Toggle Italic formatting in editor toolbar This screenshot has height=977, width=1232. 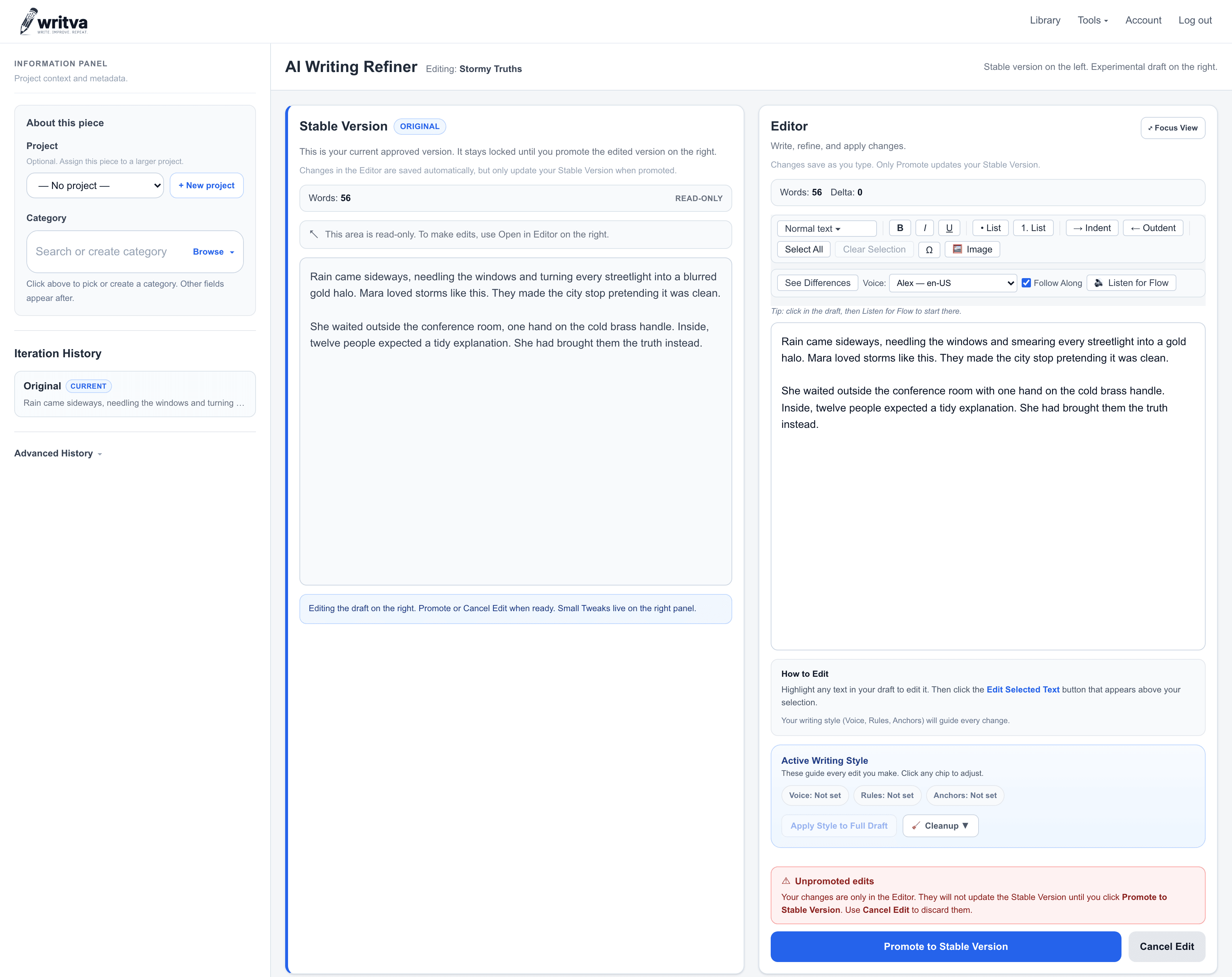(x=925, y=228)
